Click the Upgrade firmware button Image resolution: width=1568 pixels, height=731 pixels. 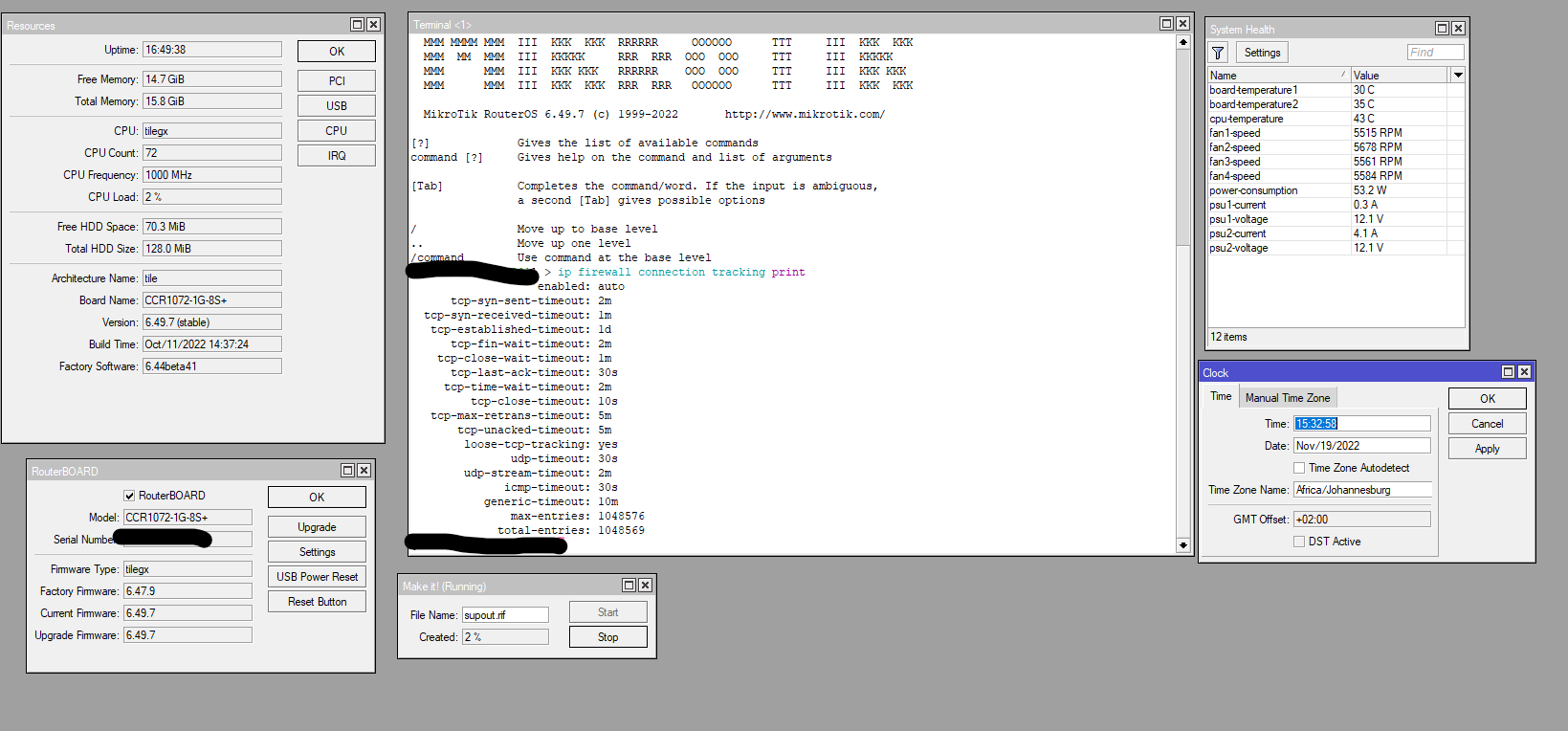(x=317, y=527)
